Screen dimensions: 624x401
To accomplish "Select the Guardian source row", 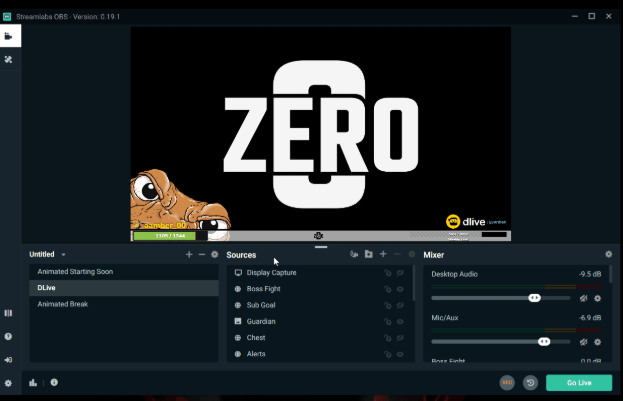I will click(320, 322).
